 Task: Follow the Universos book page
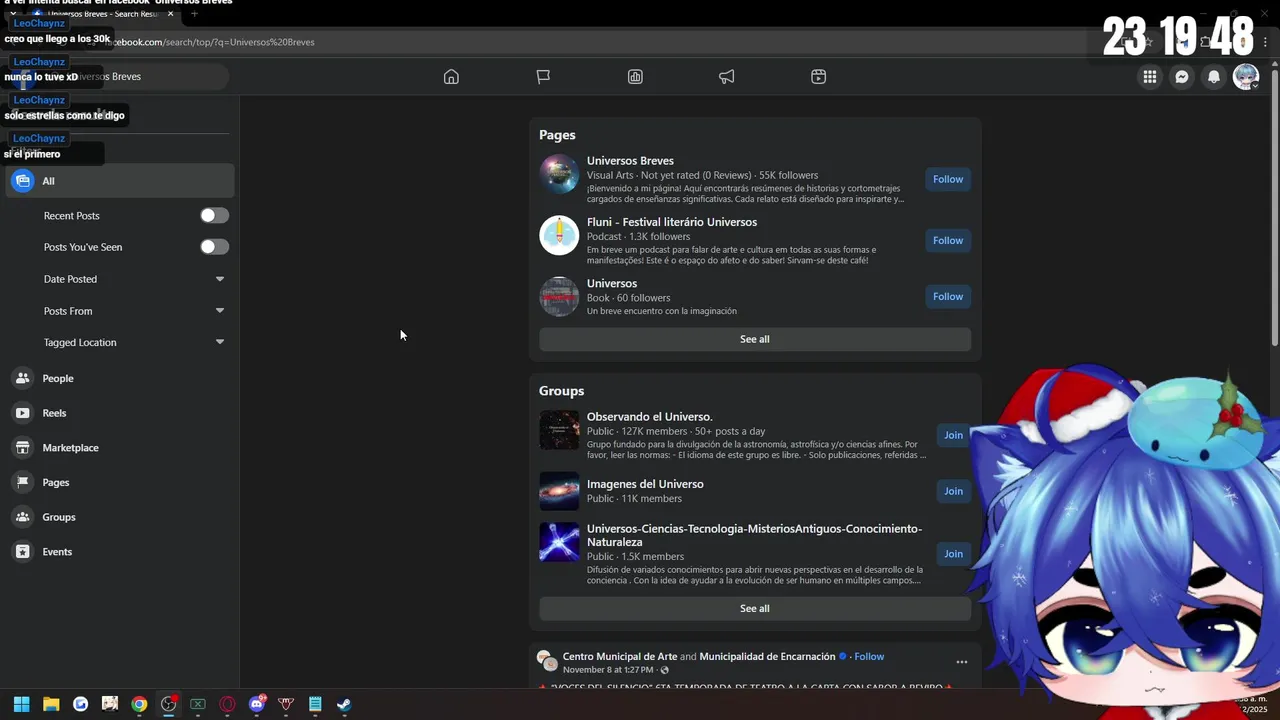point(948,297)
